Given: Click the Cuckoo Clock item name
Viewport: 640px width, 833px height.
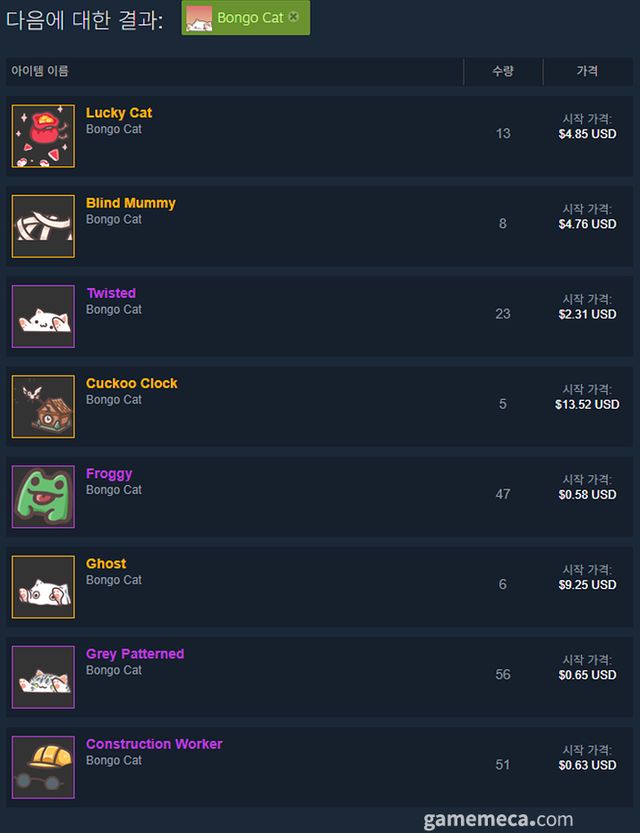Looking at the screenshot, I should (x=132, y=383).
